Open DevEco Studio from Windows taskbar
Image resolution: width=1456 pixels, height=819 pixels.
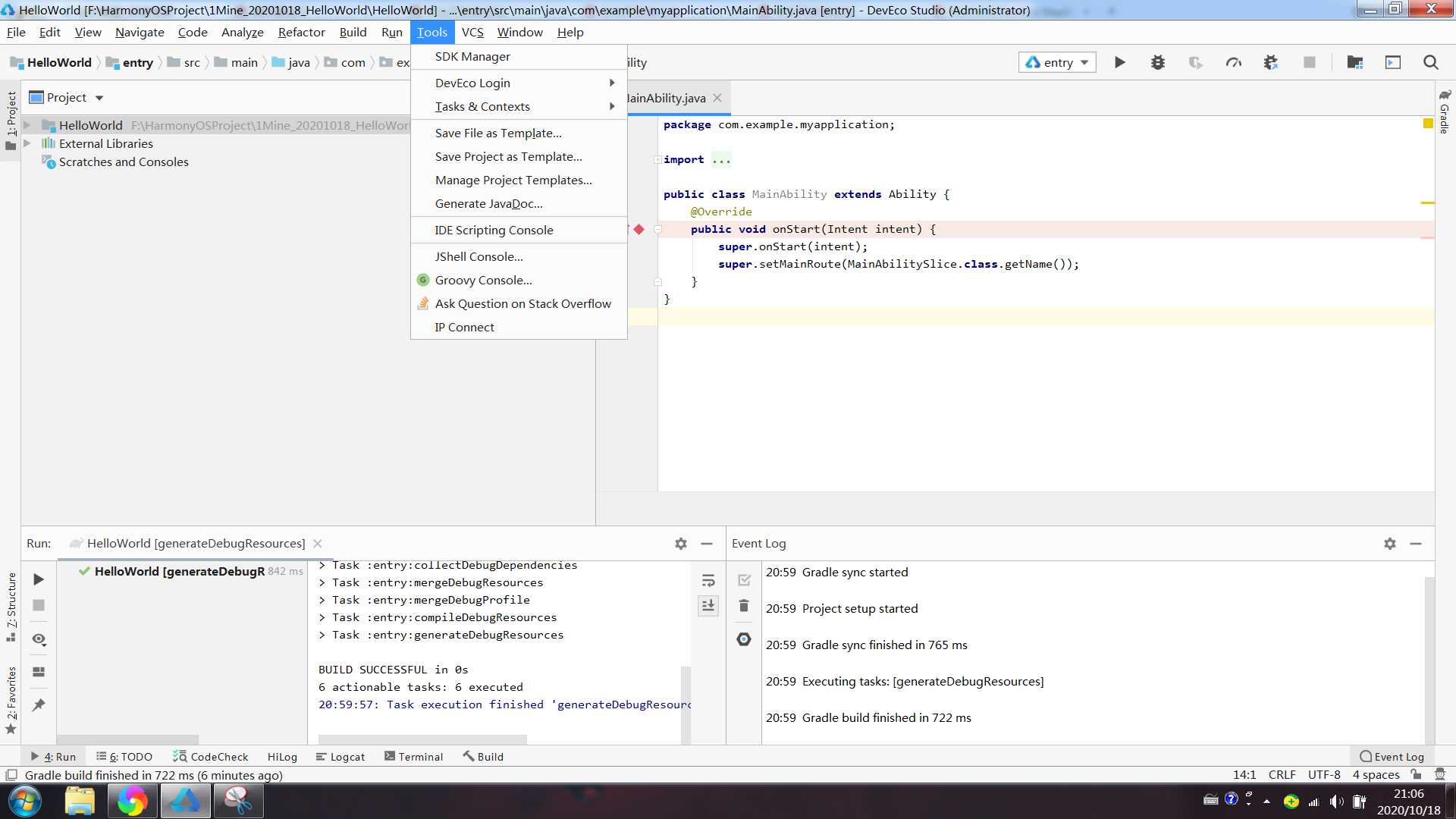[x=185, y=801]
